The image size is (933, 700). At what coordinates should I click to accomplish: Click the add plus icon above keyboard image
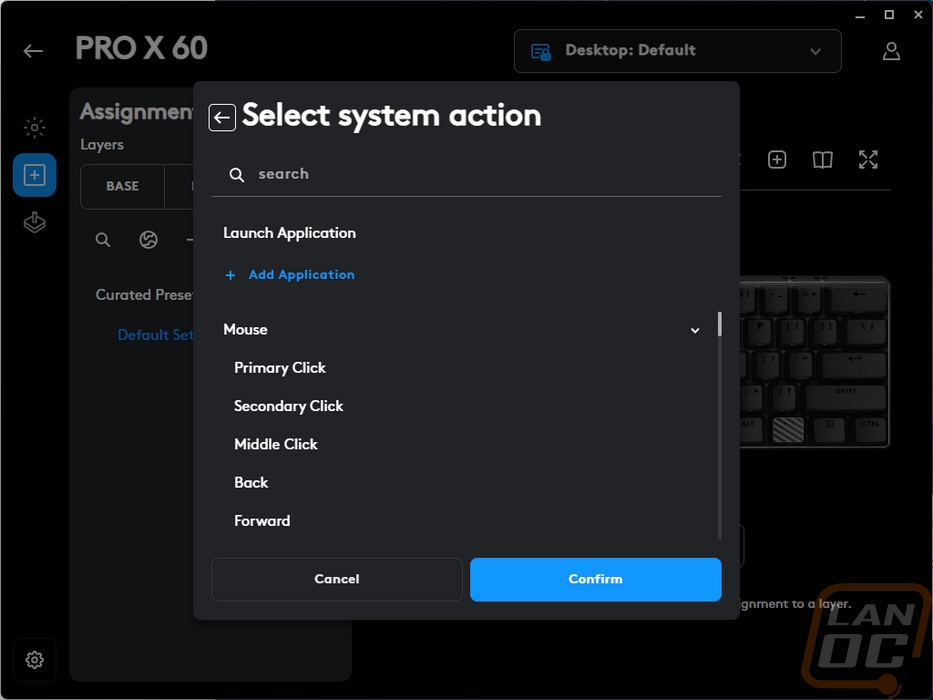[777, 160]
